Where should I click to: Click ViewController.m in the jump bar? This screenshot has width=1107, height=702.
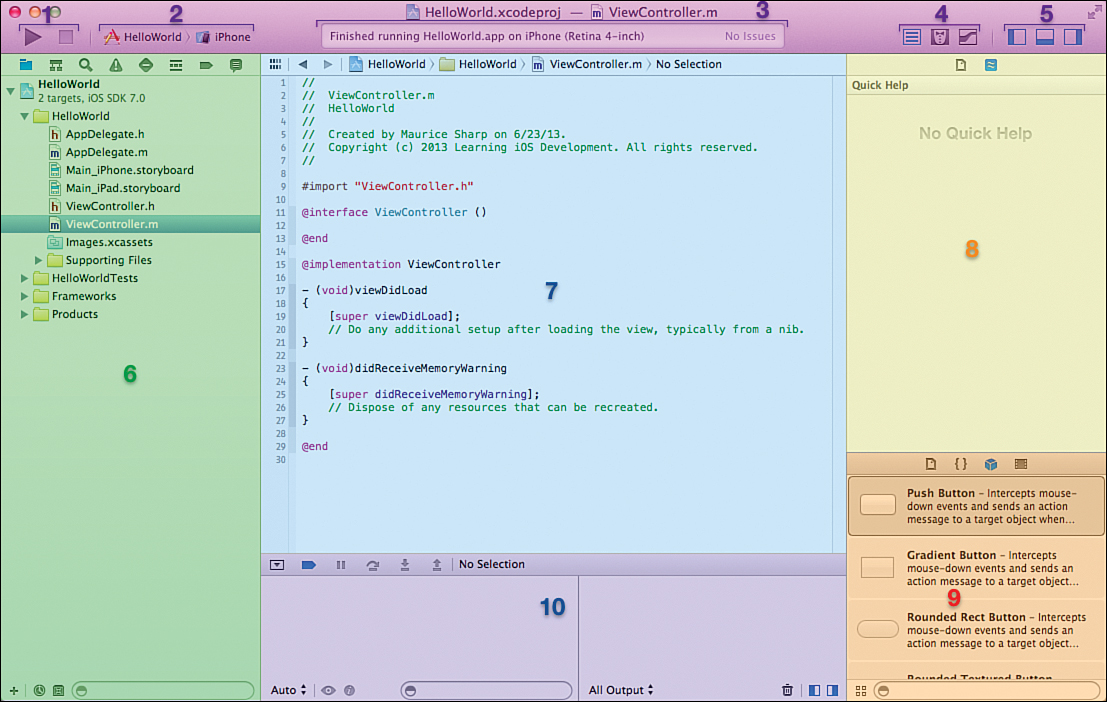[x=586, y=64]
